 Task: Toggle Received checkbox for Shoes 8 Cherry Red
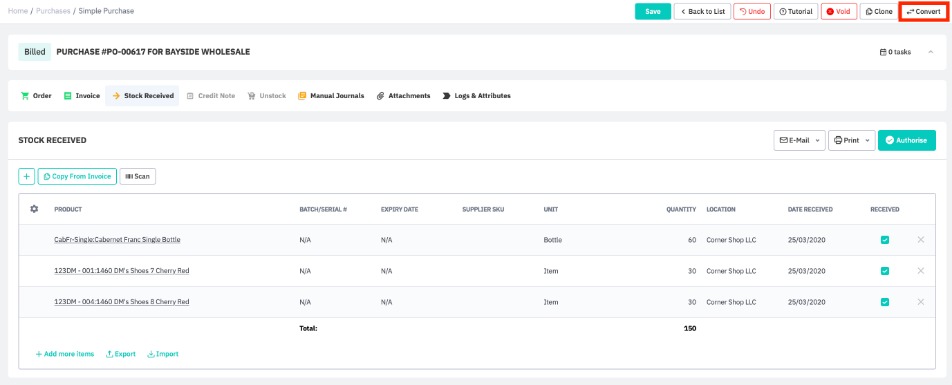885,302
